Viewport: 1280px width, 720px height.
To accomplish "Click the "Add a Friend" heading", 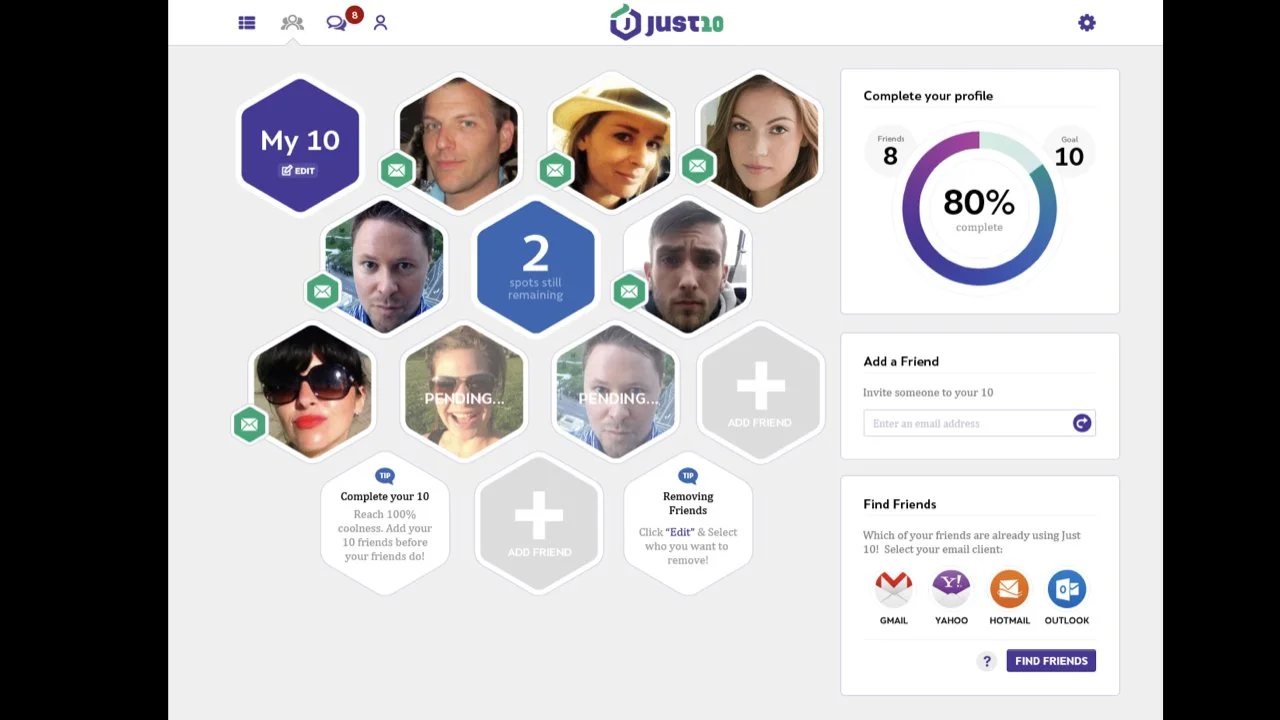I will click(901, 361).
